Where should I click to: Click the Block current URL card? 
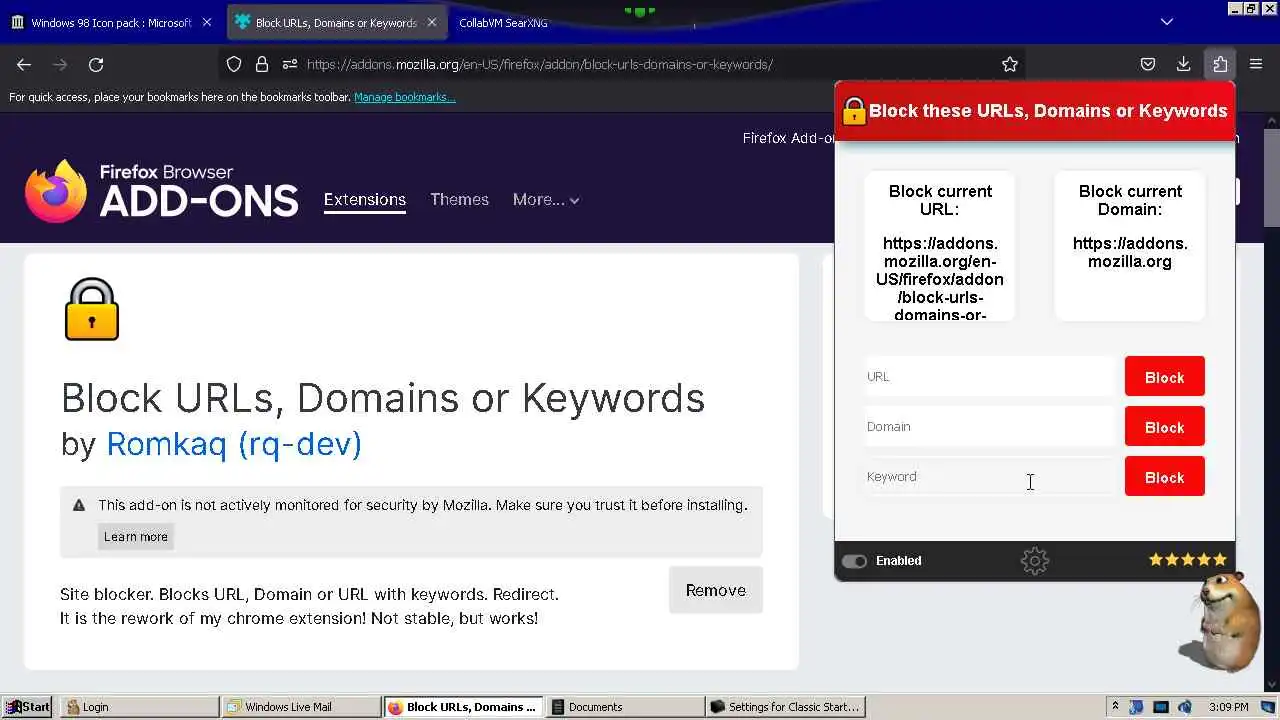point(940,246)
